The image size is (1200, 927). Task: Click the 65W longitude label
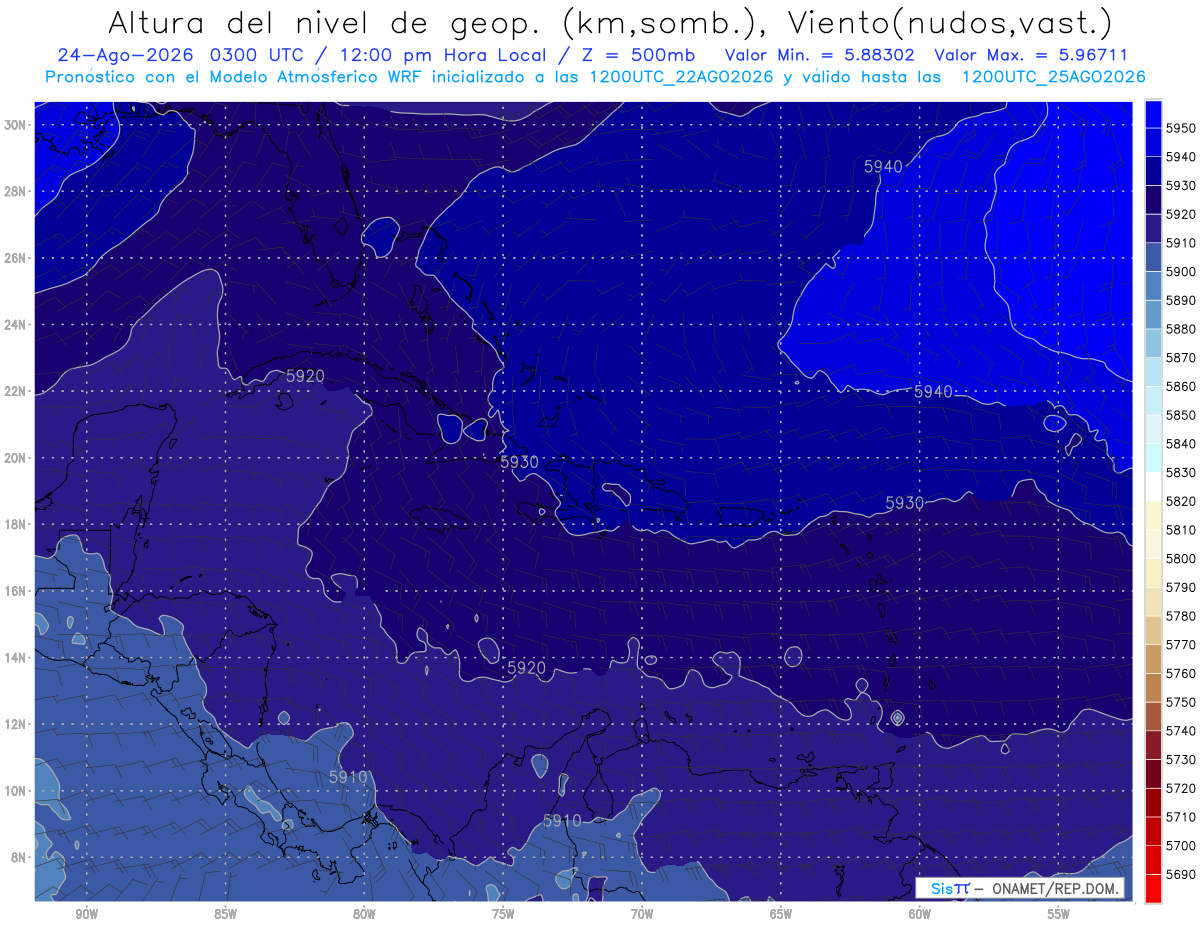(x=781, y=914)
